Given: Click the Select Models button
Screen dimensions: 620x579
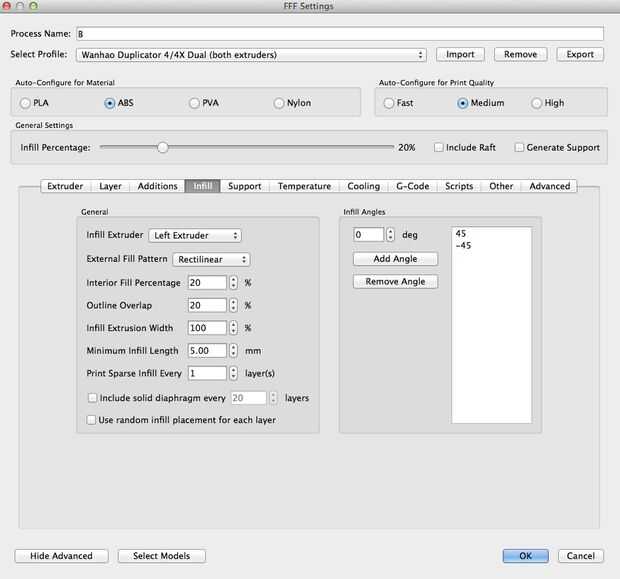Looking at the screenshot, I should [x=161, y=556].
